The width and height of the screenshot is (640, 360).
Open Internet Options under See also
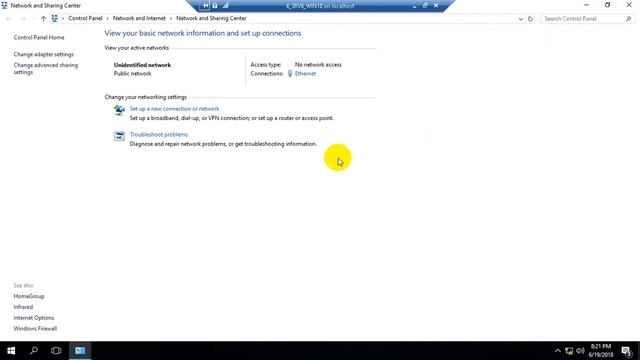click(x=34, y=318)
